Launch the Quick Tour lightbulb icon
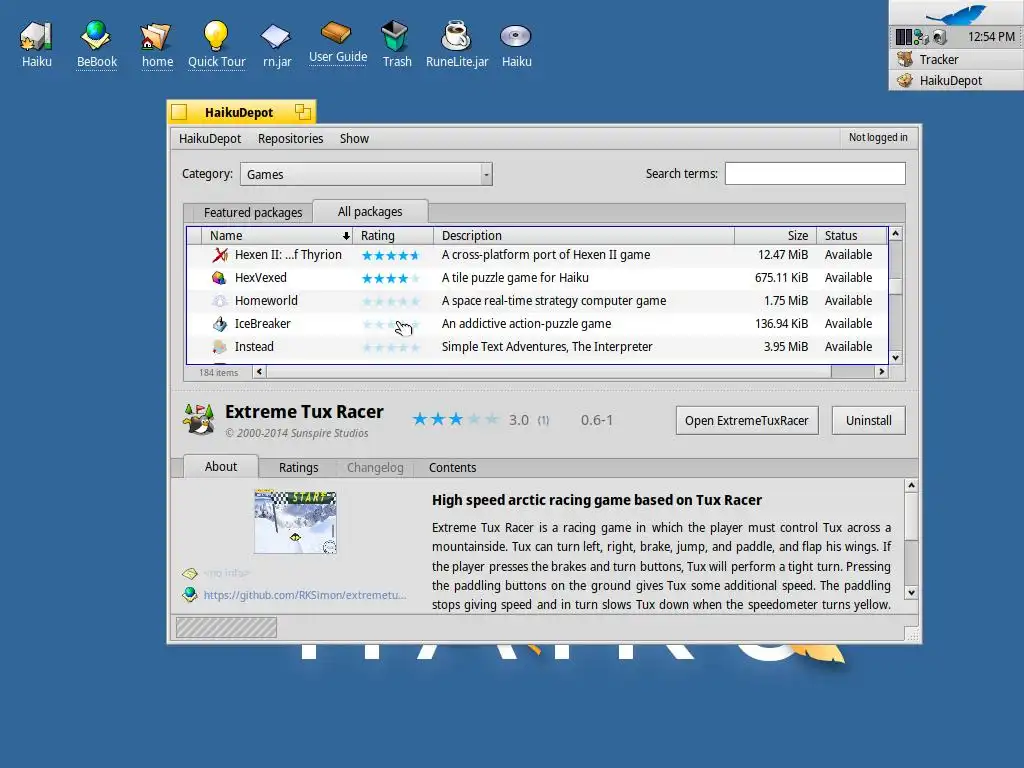The image size is (1024, 768). (x=216, y=36)
